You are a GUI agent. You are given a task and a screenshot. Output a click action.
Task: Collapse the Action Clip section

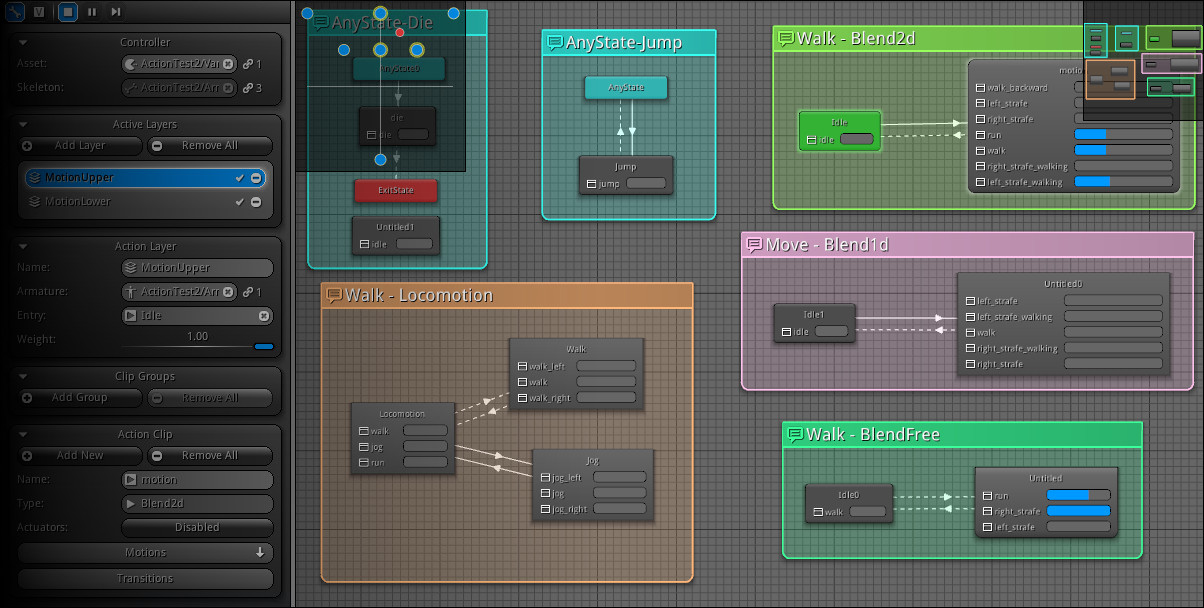click(x=24, y=435)
